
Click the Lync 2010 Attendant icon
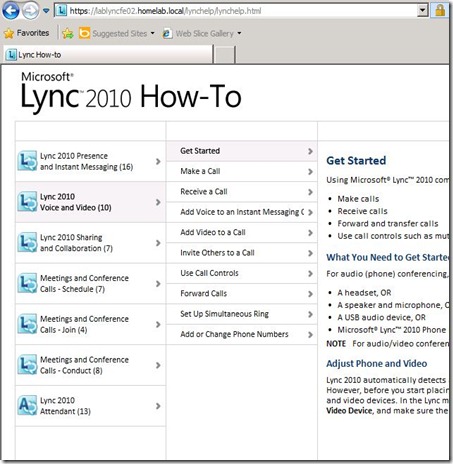pos(27,406)
